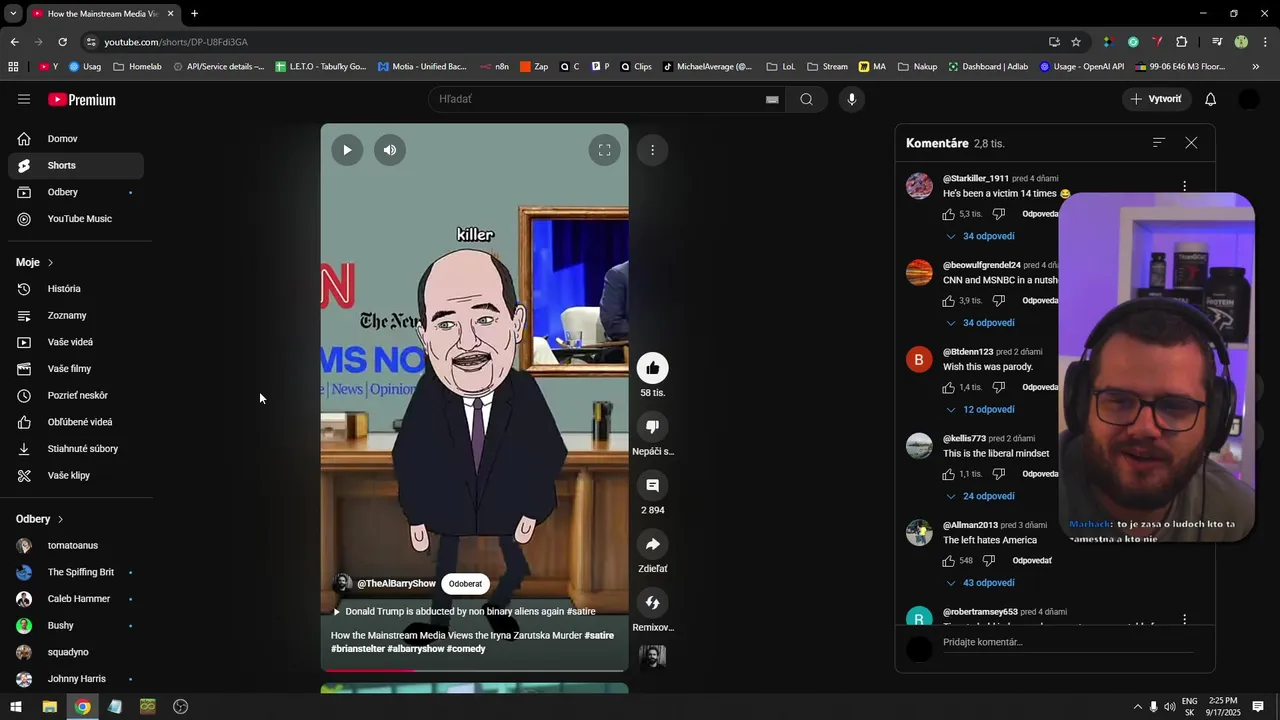Show hidden system tray icons

[x=1137, y=707]
